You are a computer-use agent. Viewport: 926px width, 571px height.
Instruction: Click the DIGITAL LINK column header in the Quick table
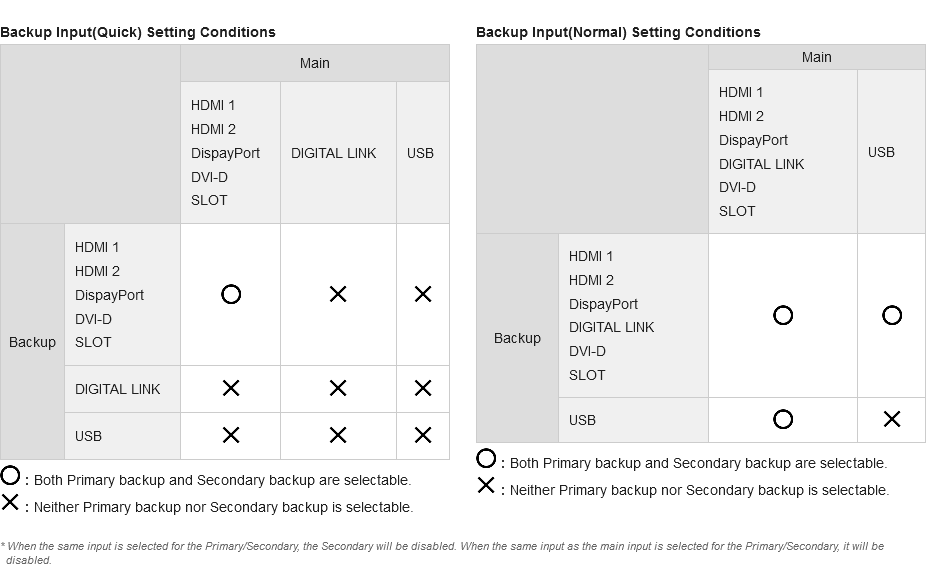tap(334, 153)
